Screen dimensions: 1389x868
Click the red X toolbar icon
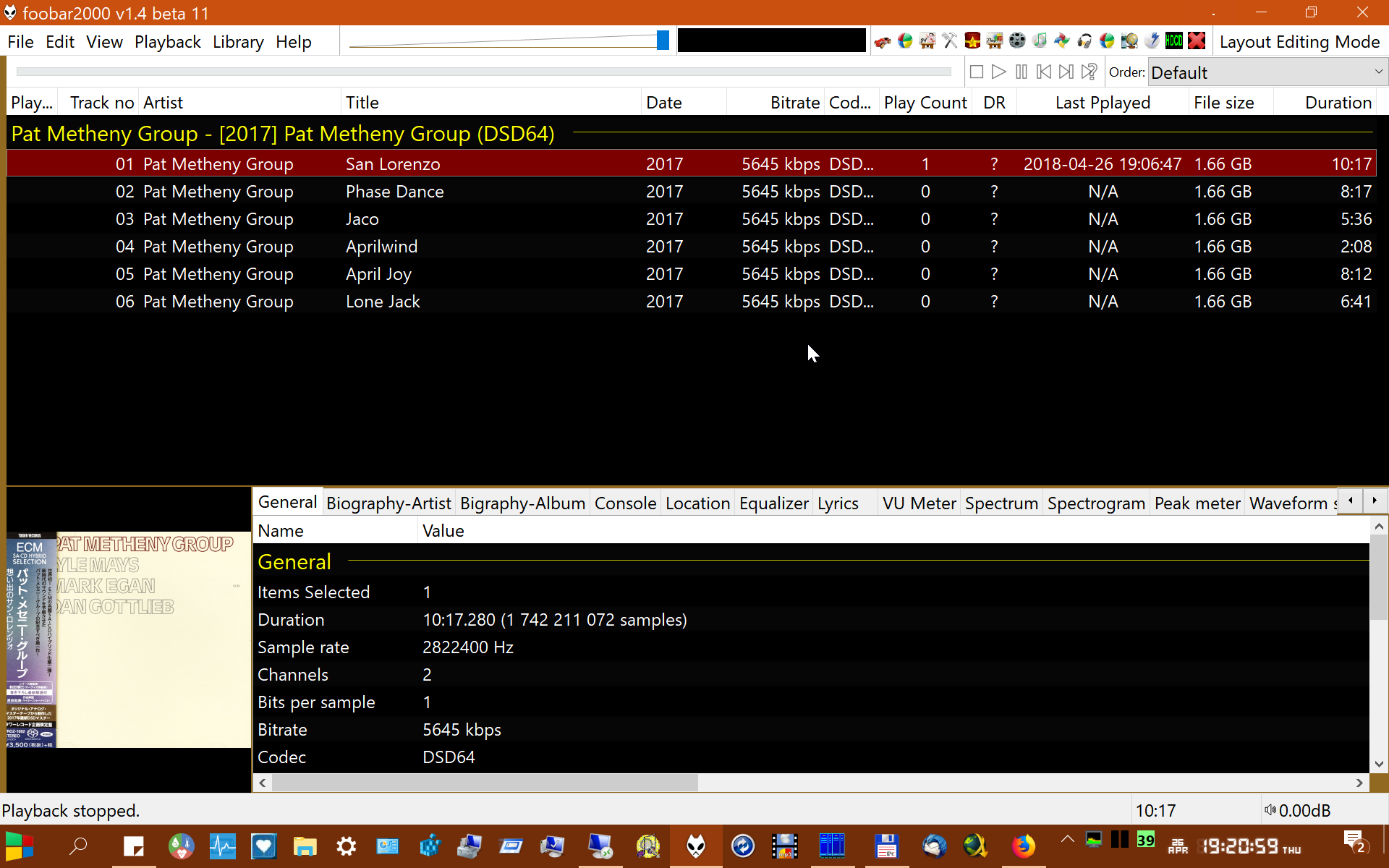coord(1197,41)
